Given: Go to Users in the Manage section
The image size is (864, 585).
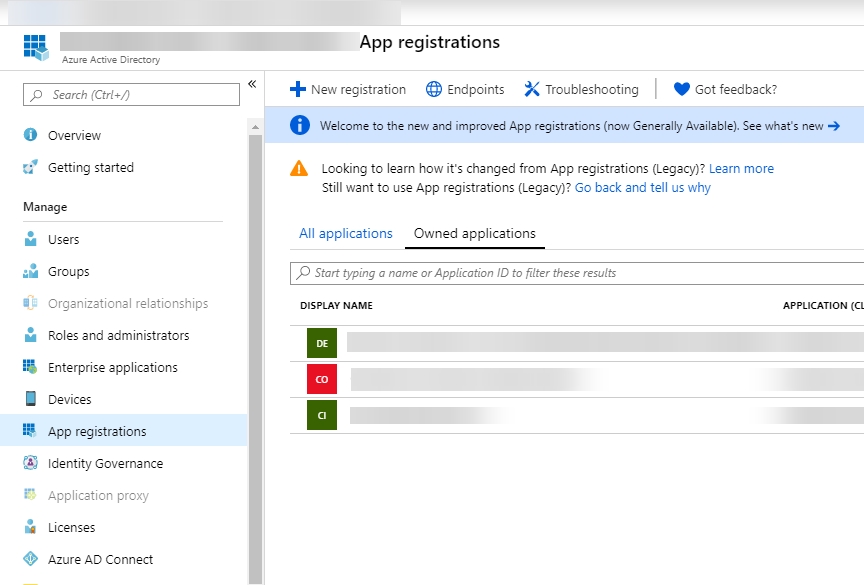Looking at the screenshot, I should tap(63, 240).
